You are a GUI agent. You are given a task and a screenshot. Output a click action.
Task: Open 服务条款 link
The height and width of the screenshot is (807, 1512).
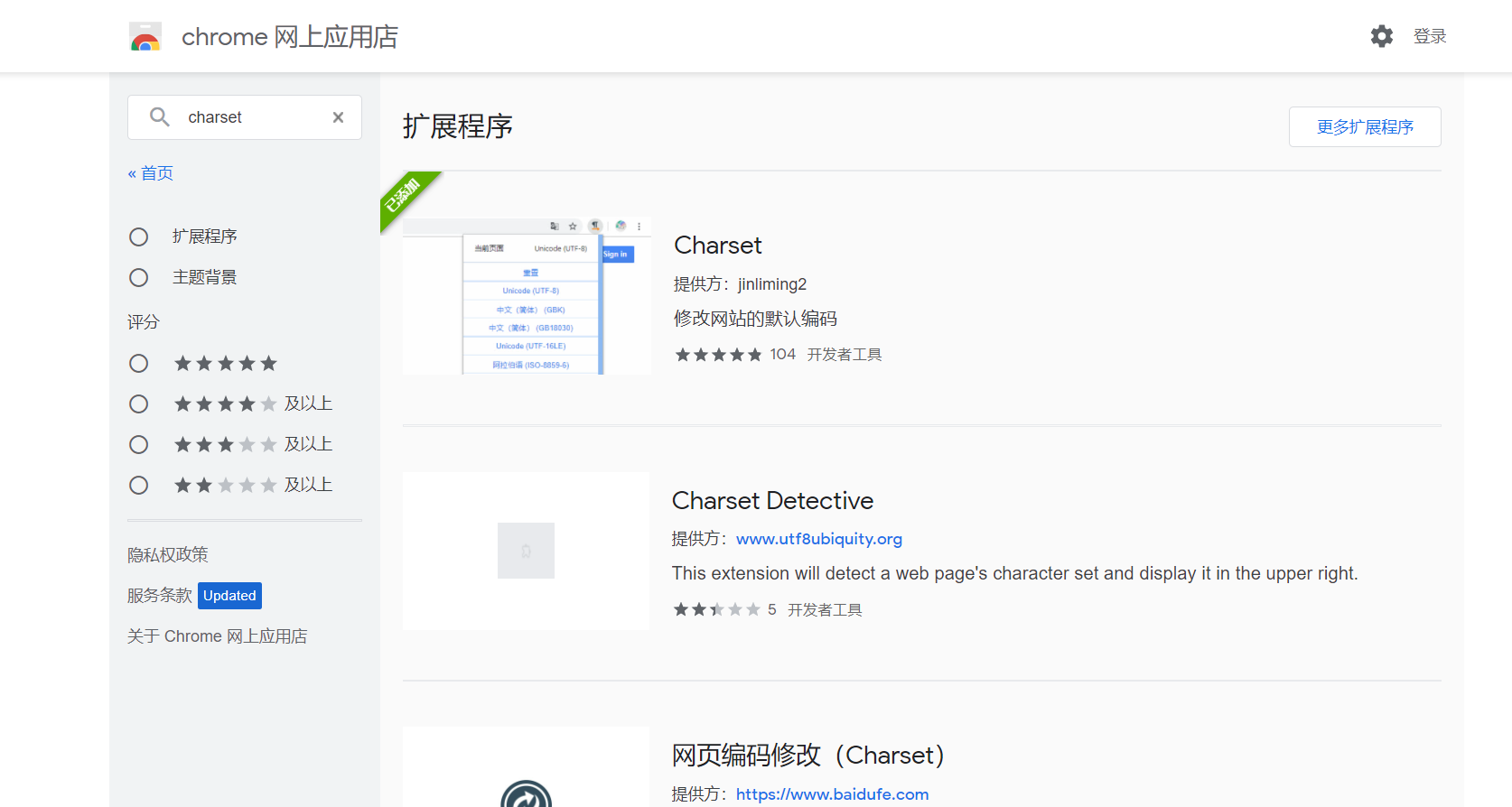(x=160, y=596)
